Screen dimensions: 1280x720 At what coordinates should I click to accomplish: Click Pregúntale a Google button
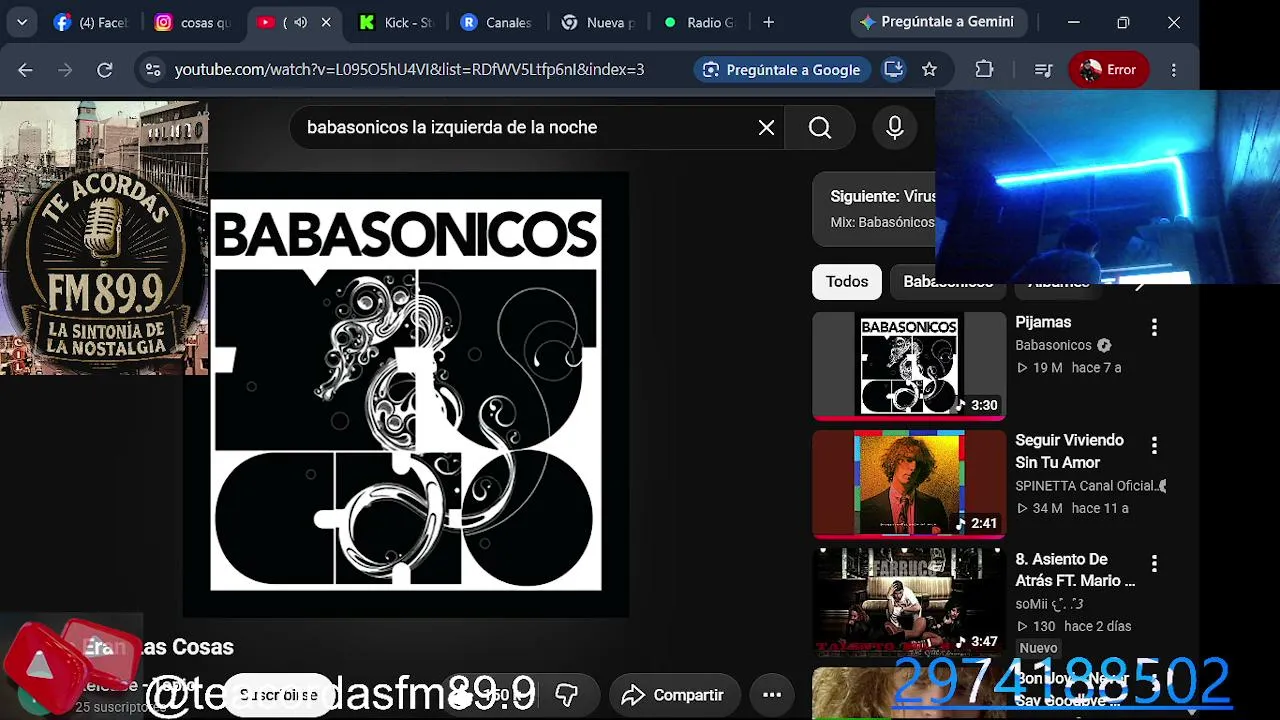[x=781, y=70]
